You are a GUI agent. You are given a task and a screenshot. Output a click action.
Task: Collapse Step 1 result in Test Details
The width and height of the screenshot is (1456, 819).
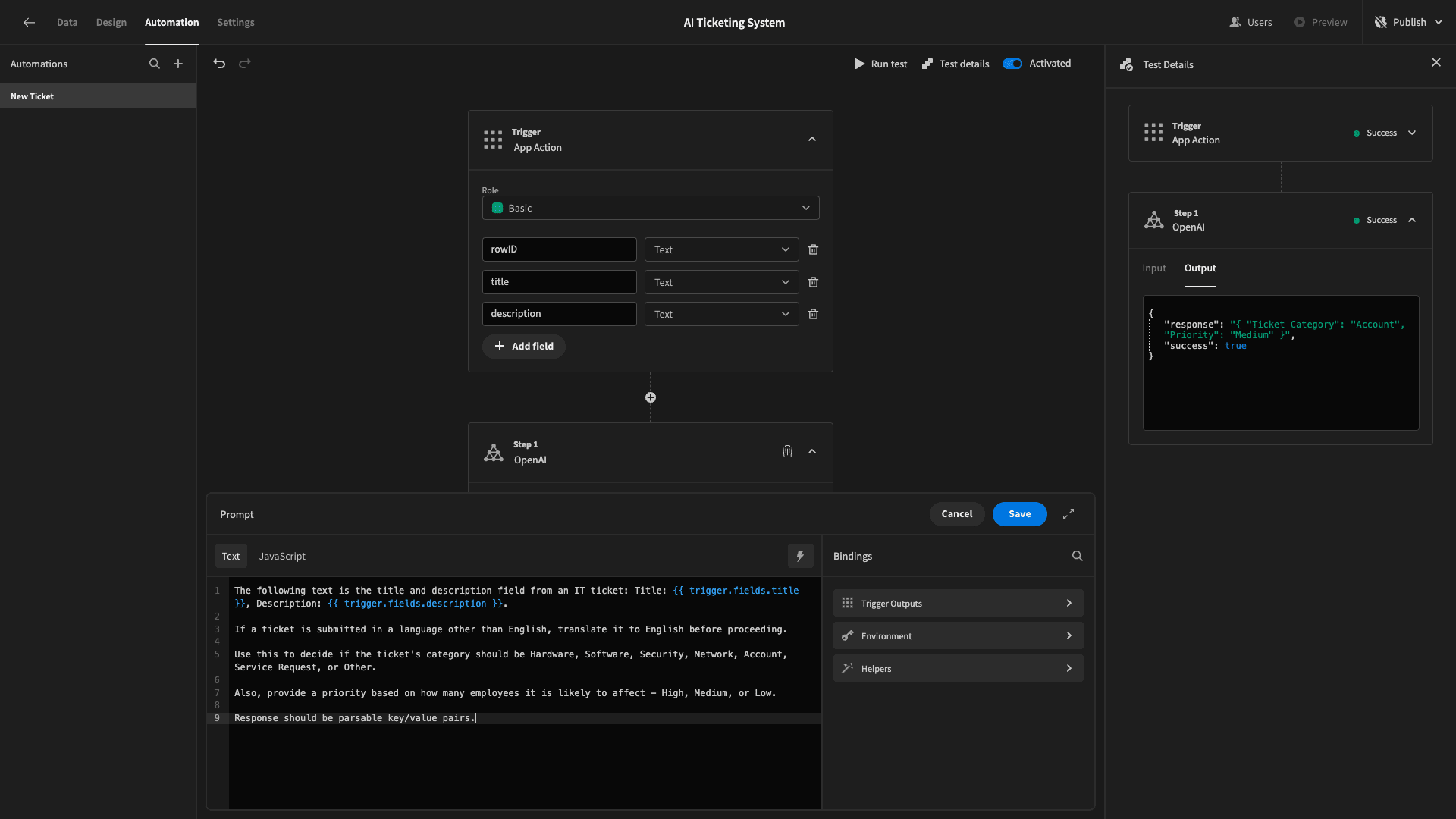click(x=1412, y=220)
